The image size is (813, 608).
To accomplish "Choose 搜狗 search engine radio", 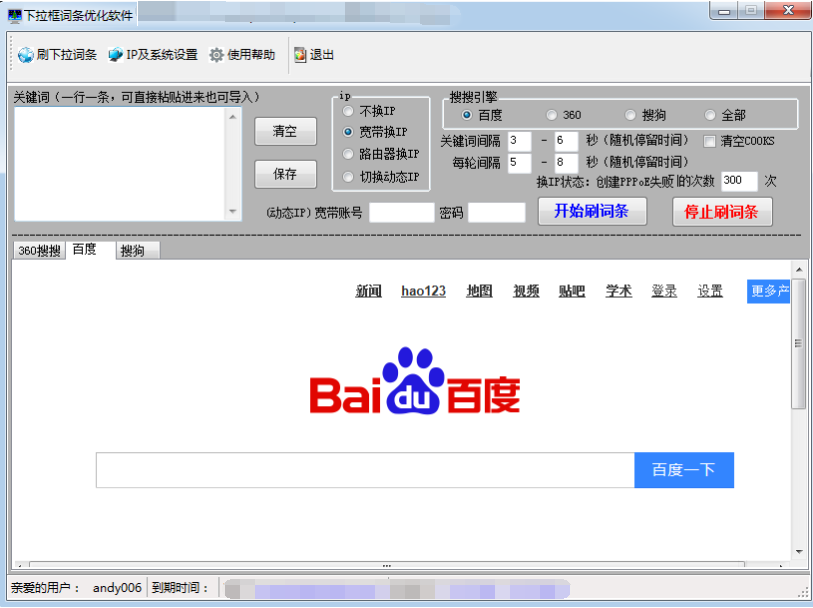I will pos(630,115).
